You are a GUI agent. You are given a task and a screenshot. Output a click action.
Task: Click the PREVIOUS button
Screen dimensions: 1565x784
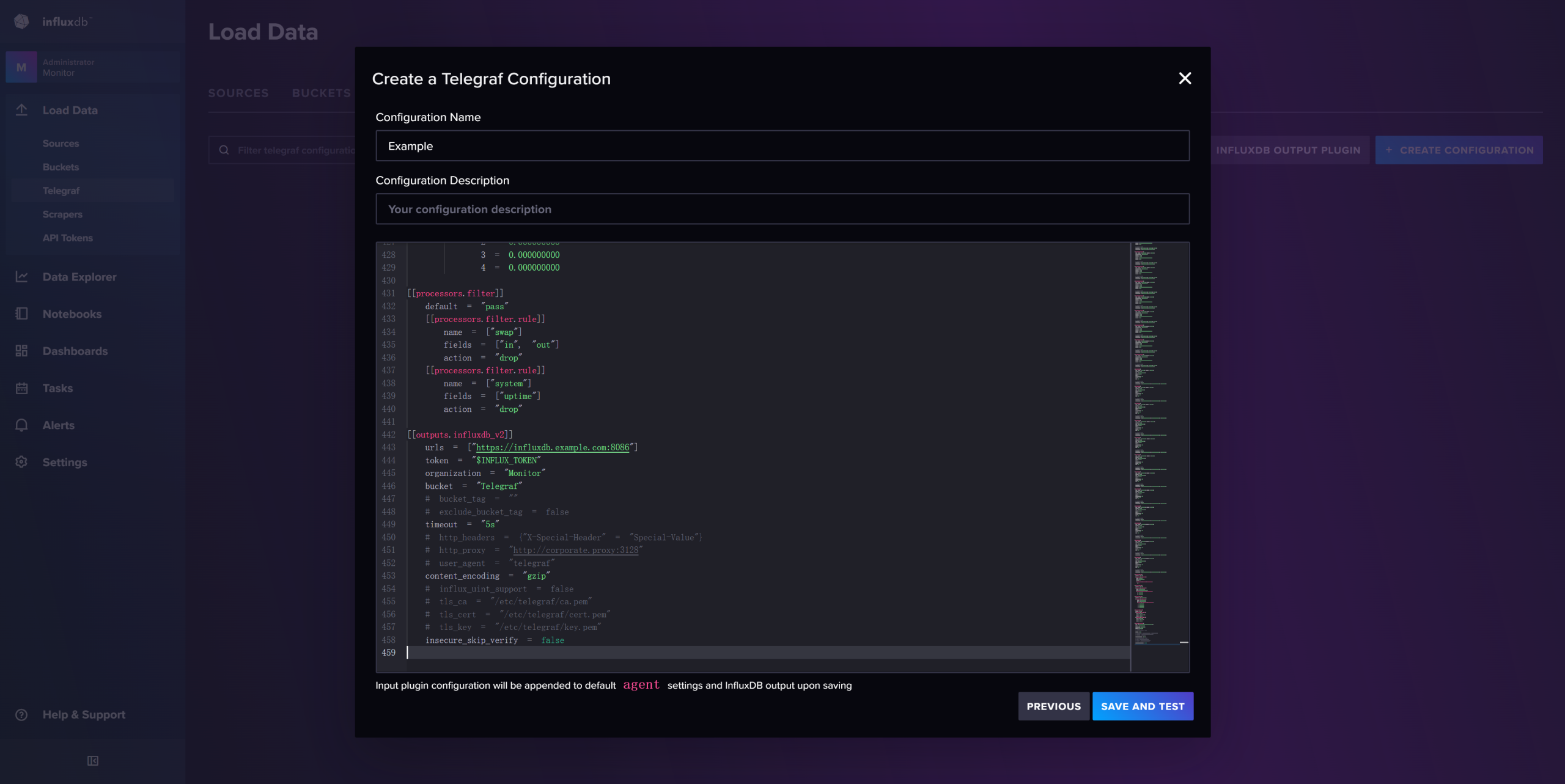click(1053, 706)
